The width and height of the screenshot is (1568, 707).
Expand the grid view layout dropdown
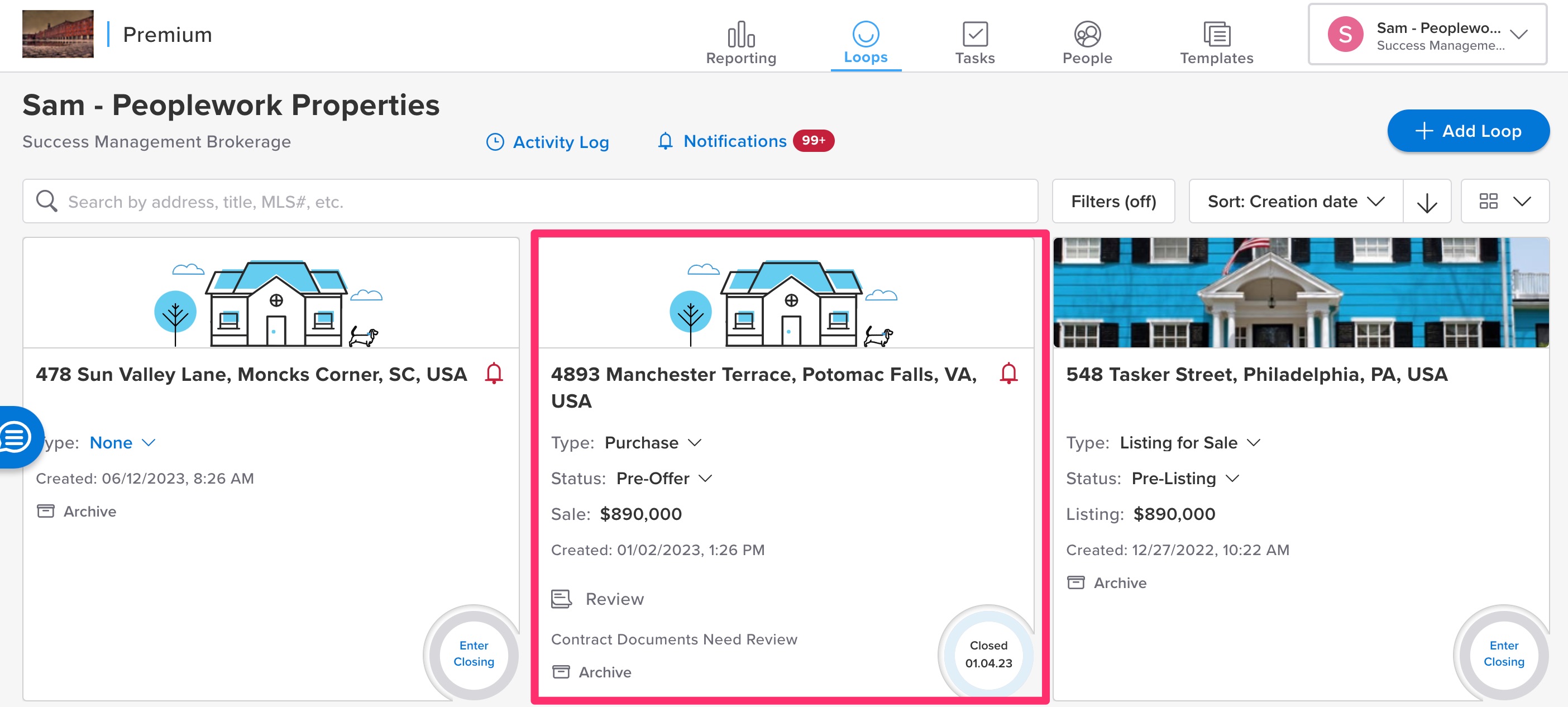(1504, 202)
